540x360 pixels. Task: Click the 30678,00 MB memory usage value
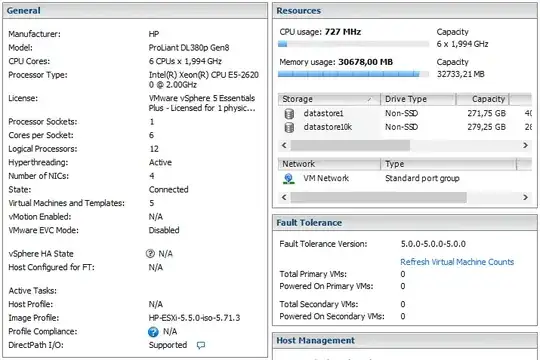click(x=365, y=62)
